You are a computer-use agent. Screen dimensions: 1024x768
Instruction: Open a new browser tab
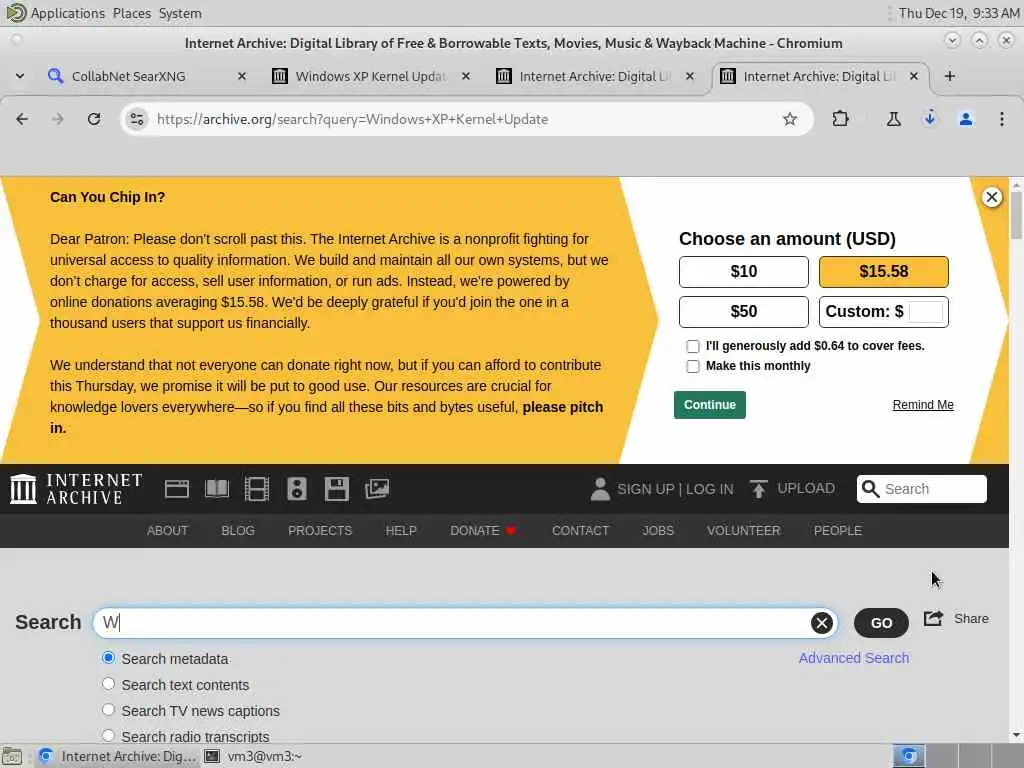(x=950, y=76)
